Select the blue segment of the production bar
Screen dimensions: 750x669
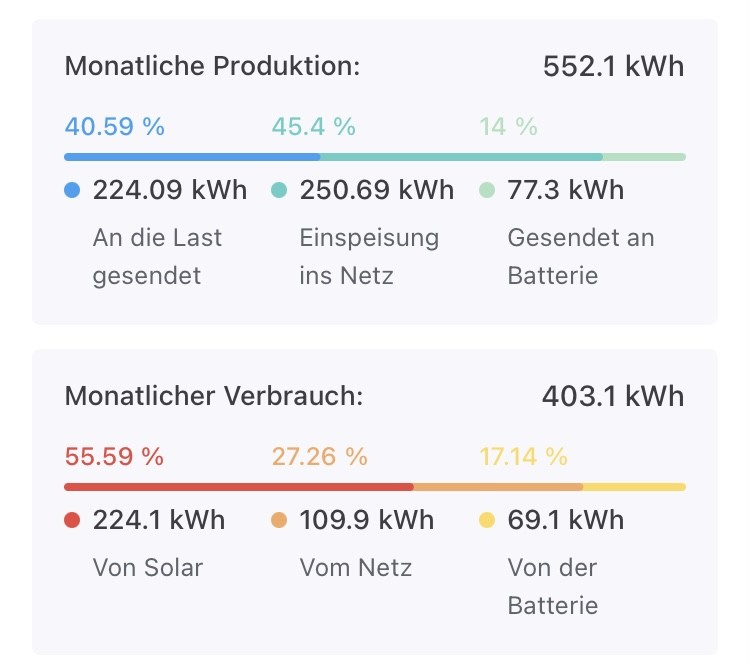point(192,157)
